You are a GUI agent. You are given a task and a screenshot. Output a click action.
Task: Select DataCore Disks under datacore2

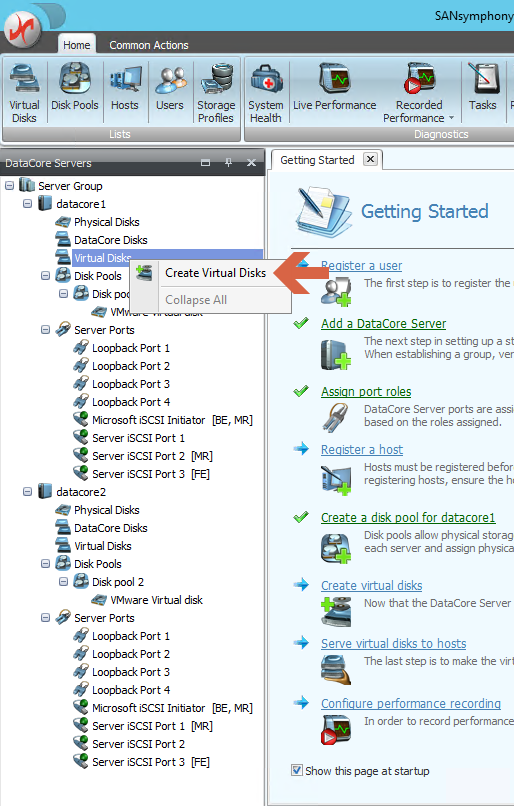[x=111, y=528]
